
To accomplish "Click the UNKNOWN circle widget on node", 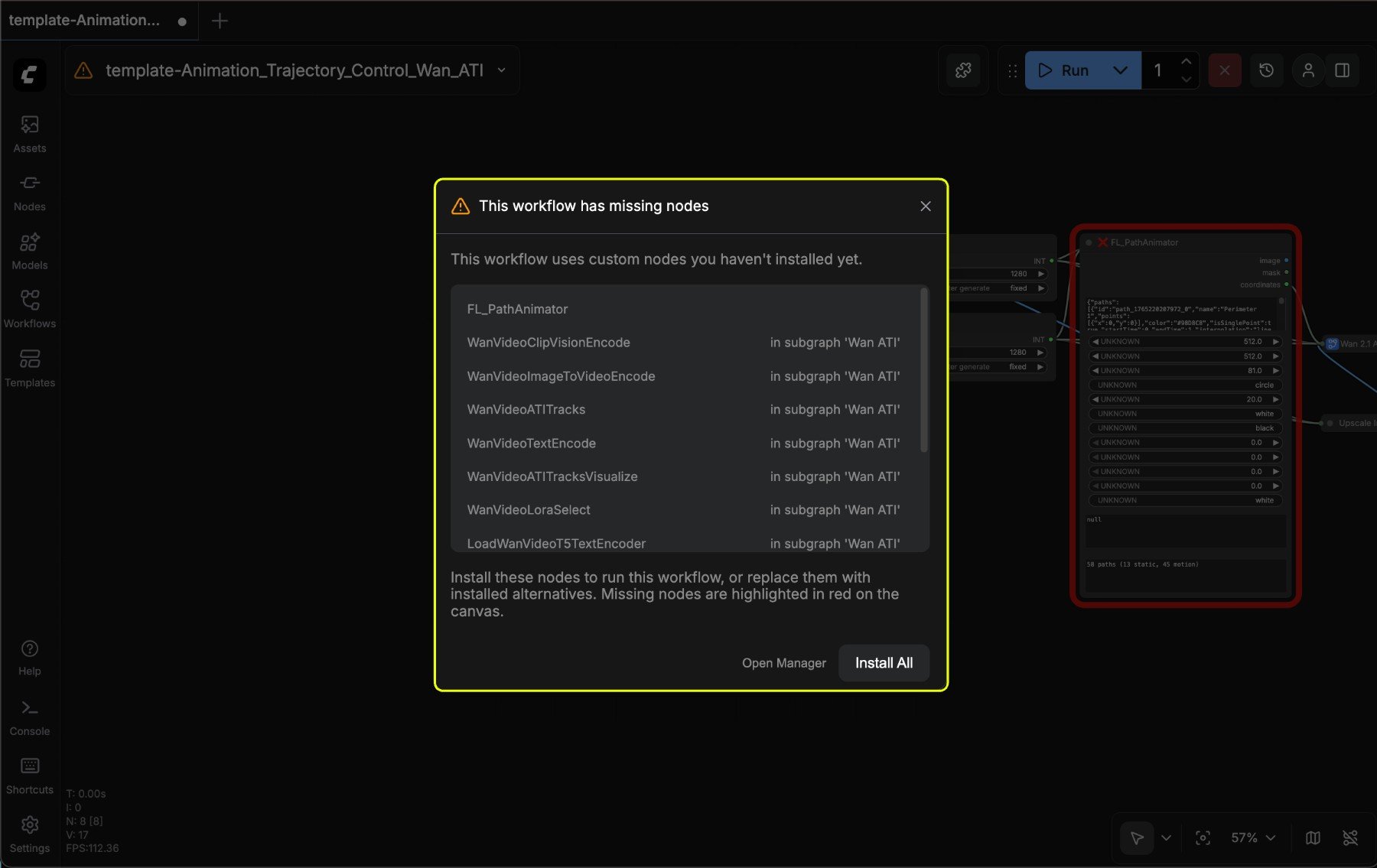I will tap(1185, 385).
